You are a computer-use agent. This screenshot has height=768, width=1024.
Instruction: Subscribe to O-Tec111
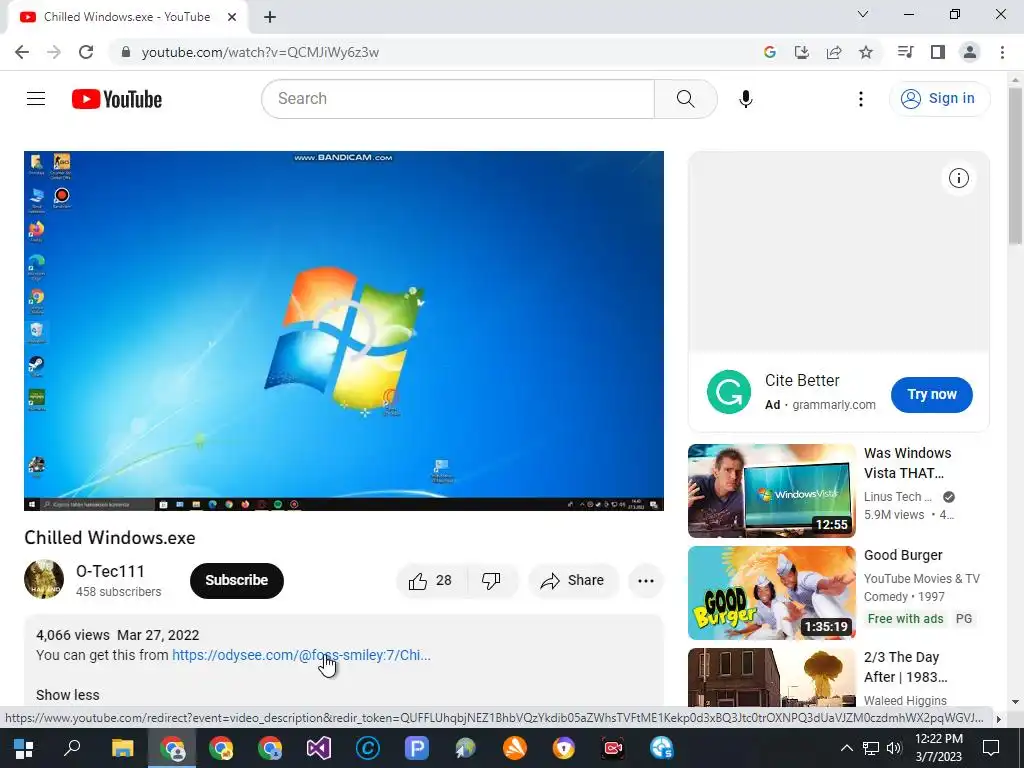[237, 581]
